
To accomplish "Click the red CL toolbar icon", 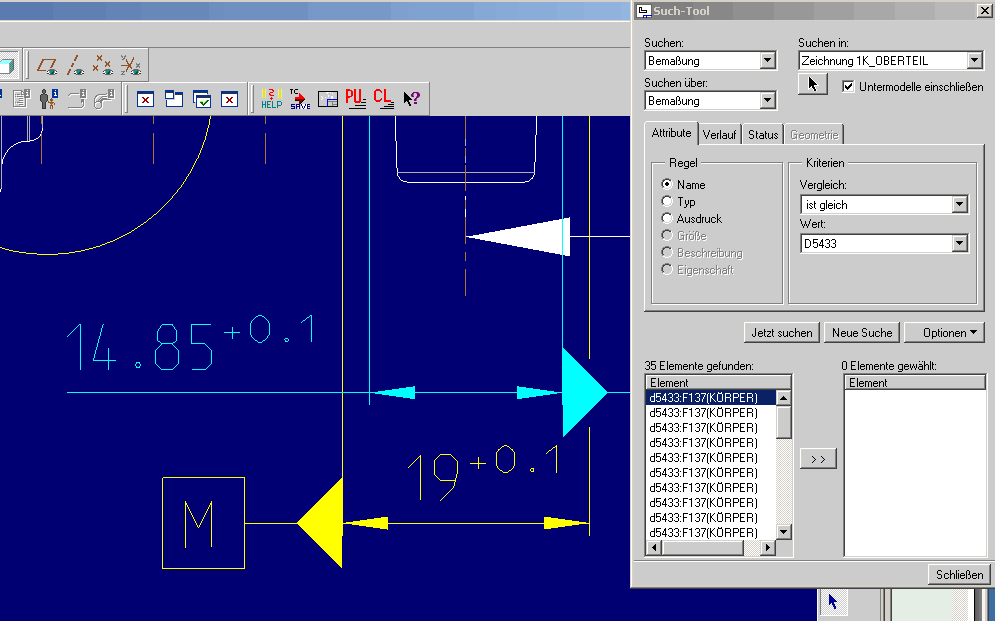I will tap(383, 99).
